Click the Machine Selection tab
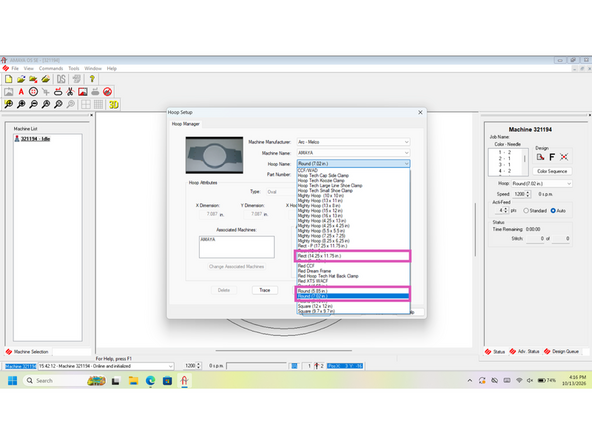The width and height of the screenshot is (592, 444). point(27,352)
